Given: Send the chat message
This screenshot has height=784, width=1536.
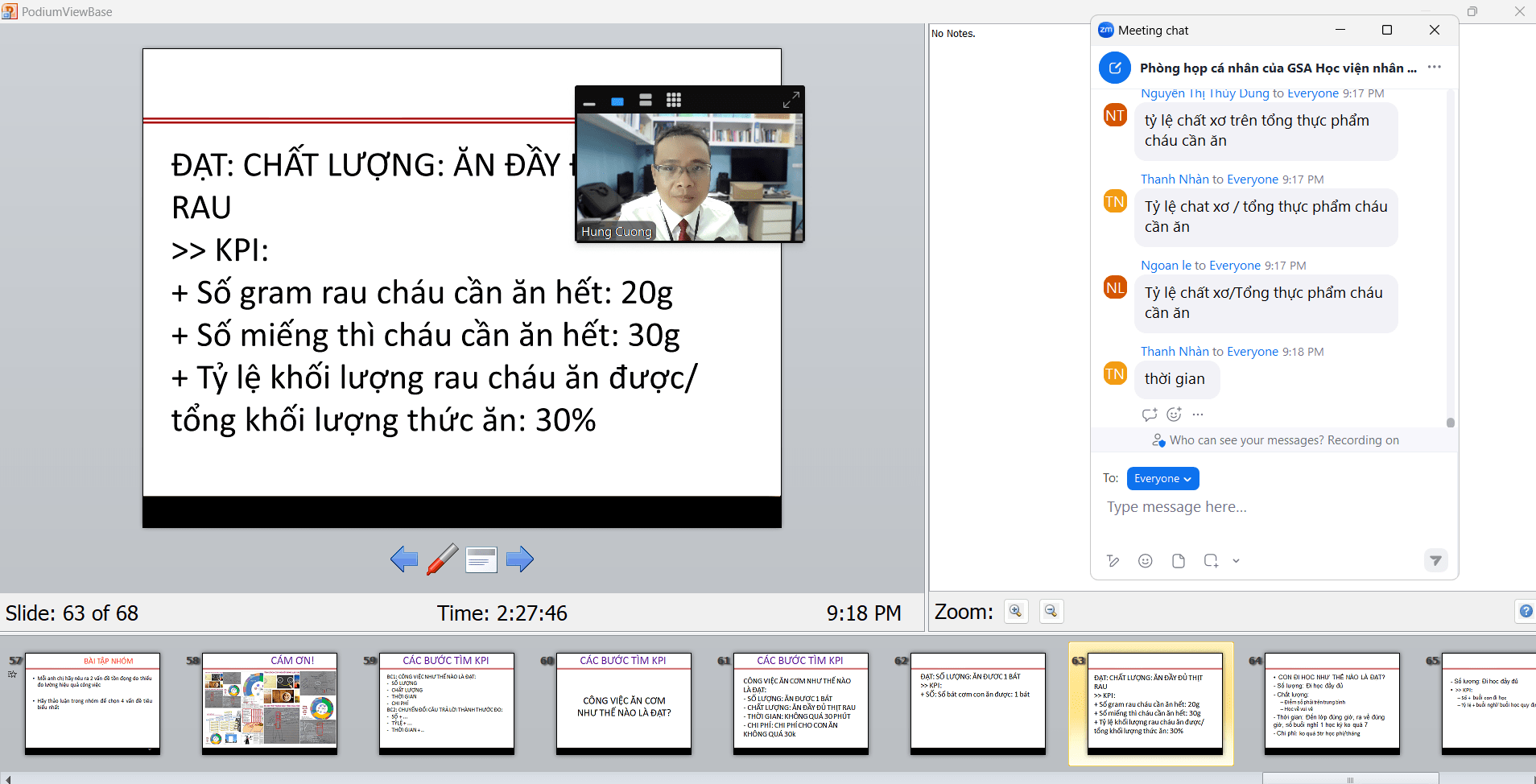Looking at the screenshot, I should tap(1436, 560).
